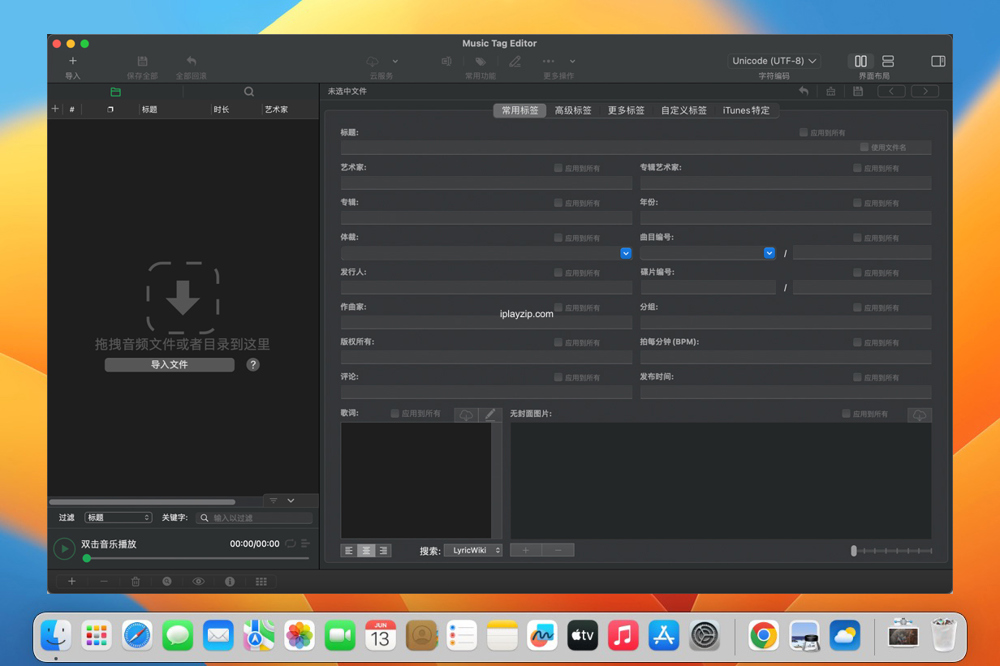Click the sort-lines icon above the filter bar
The width and height of the screenshot is (1000, 666).
pyautogui.click(x=273, y=501)
